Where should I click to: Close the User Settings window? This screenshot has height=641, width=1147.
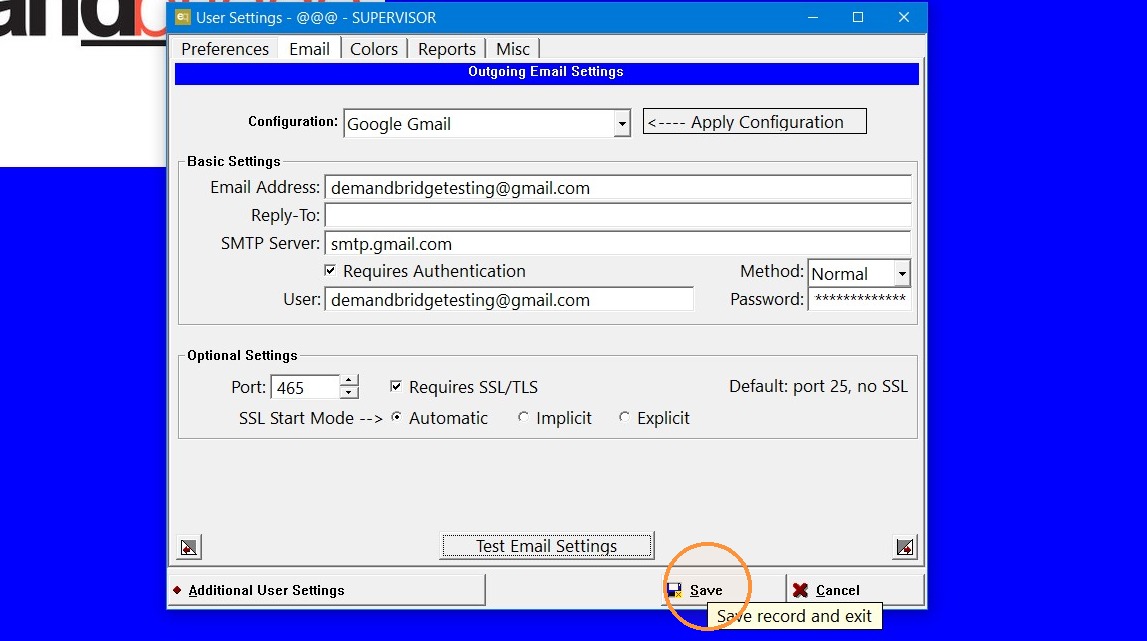point(904,17)
